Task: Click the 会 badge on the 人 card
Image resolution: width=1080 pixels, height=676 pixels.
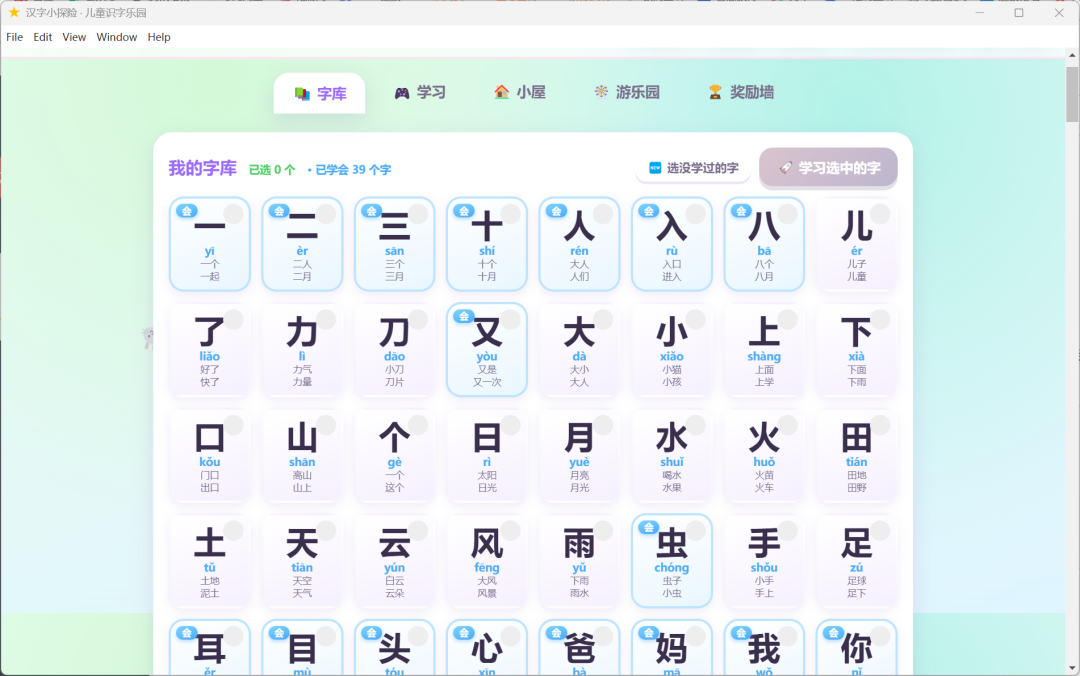Action: [x=556, y=211]
